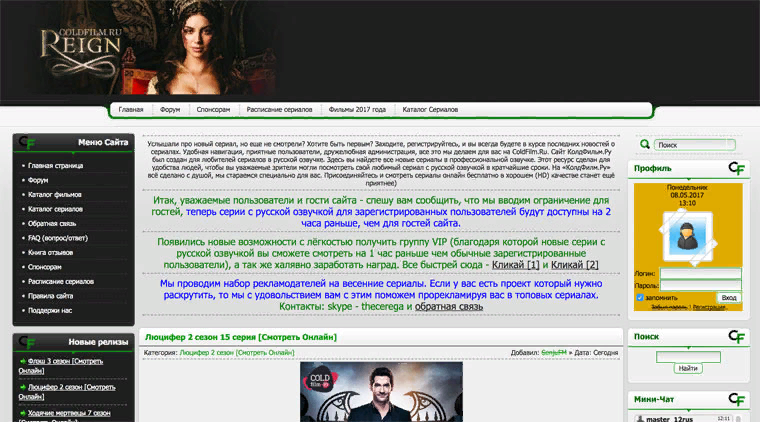Click the CF logo in Новые релизы header
This screenshot has height=422, width=760.
[27, 342]
